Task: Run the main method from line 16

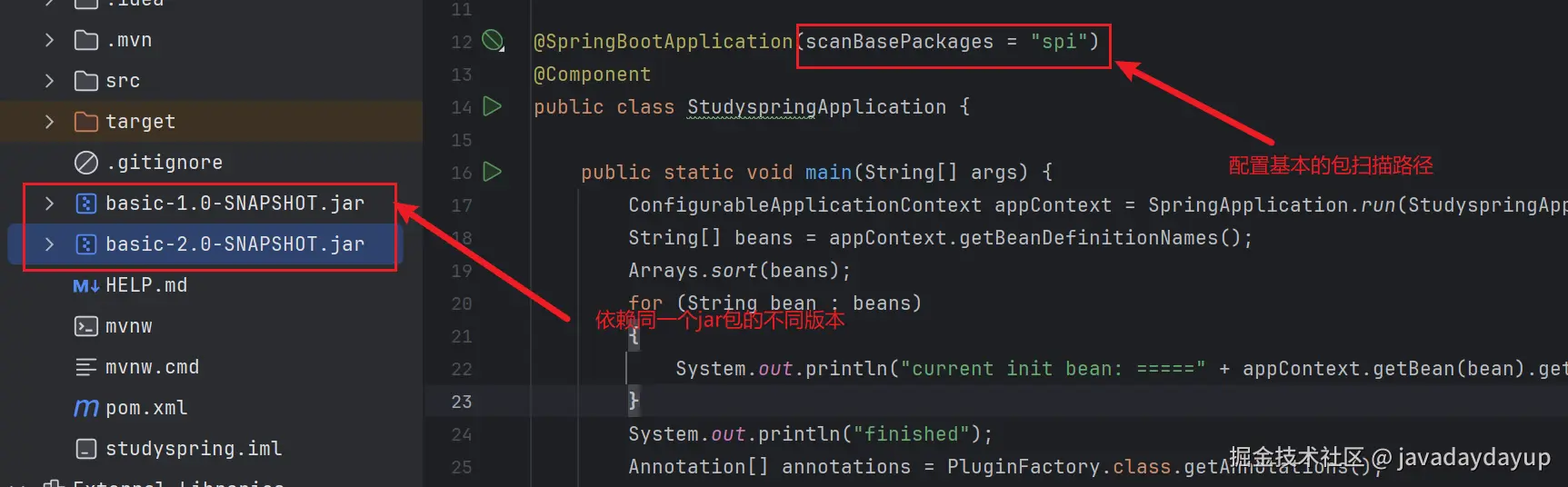Action: coord(492,171)
